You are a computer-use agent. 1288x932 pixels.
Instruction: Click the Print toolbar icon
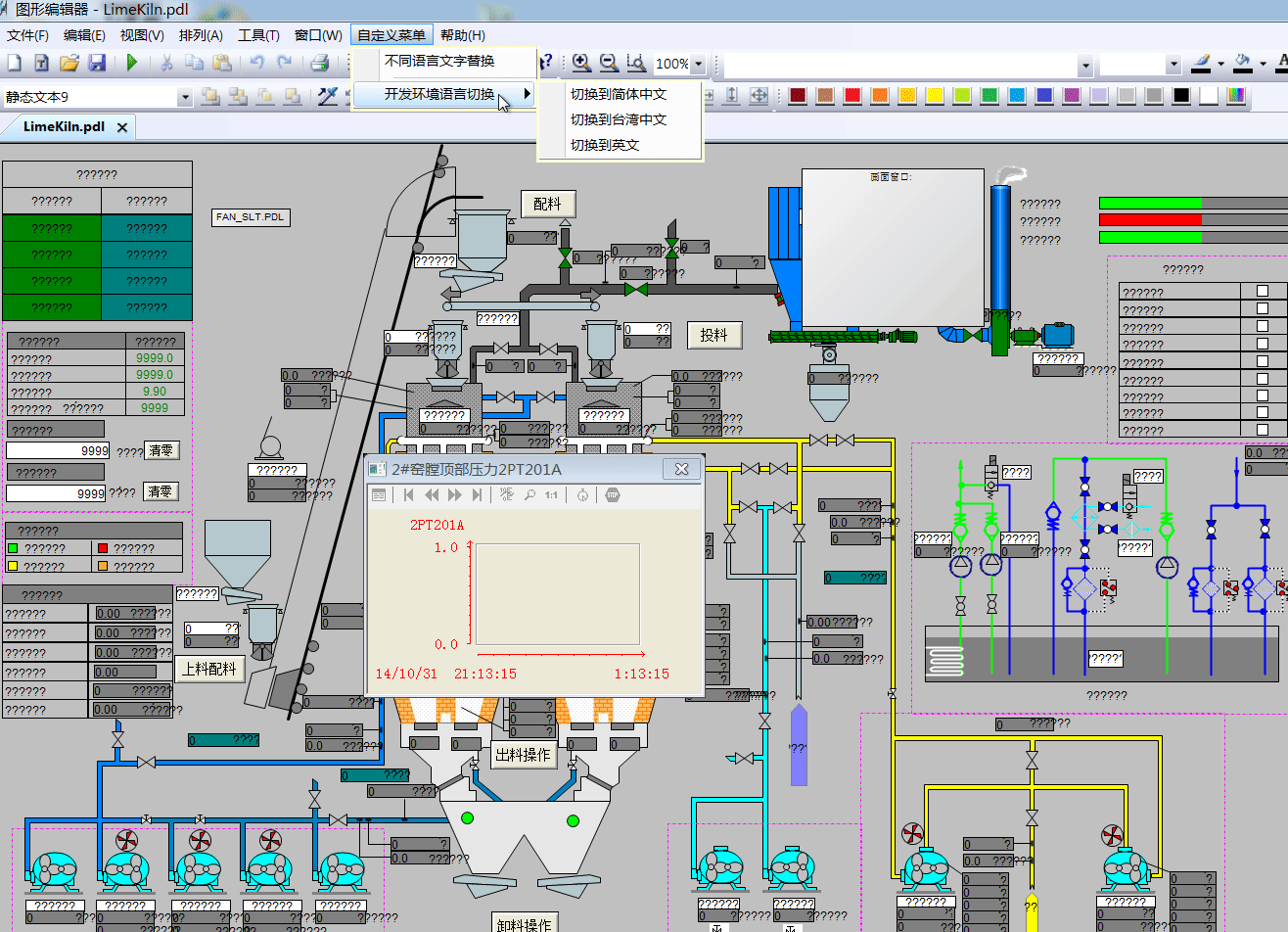[319, 63]
